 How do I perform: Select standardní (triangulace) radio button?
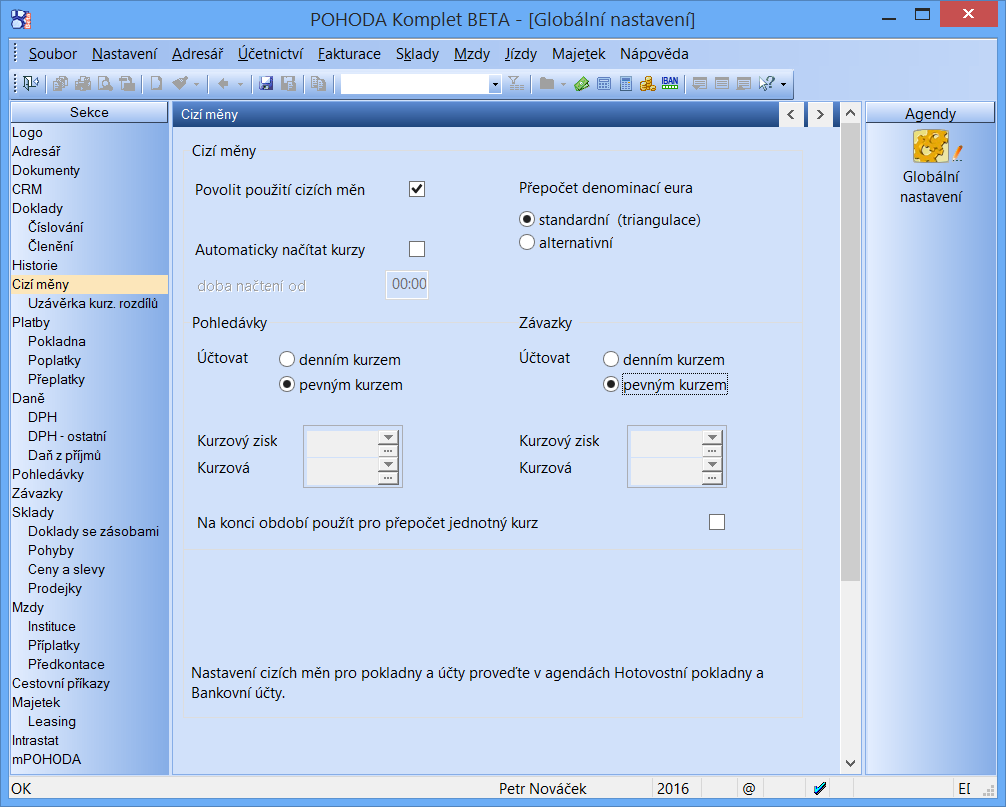pos(527,219)
